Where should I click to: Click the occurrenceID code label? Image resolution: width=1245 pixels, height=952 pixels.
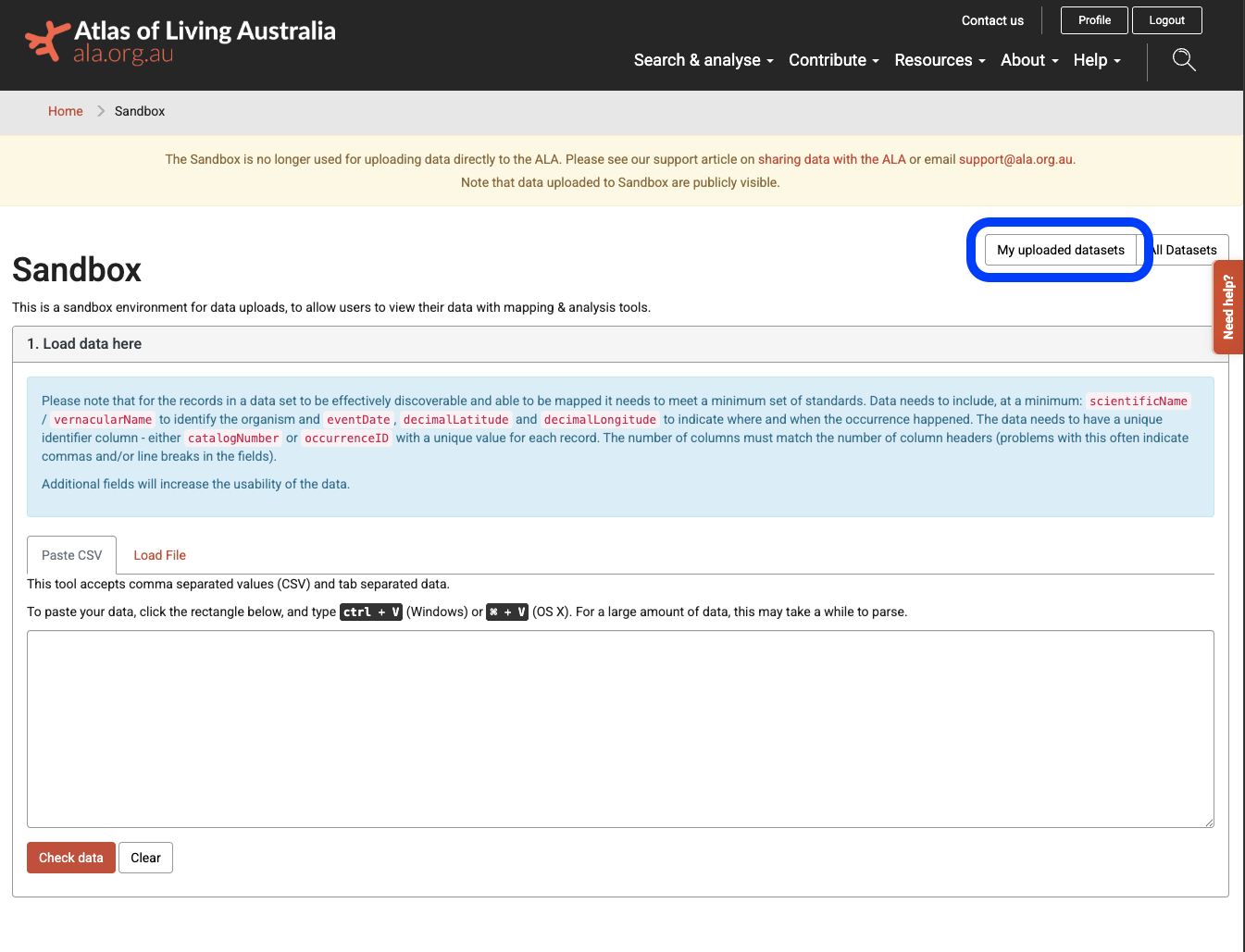click(x=346, y=438)
